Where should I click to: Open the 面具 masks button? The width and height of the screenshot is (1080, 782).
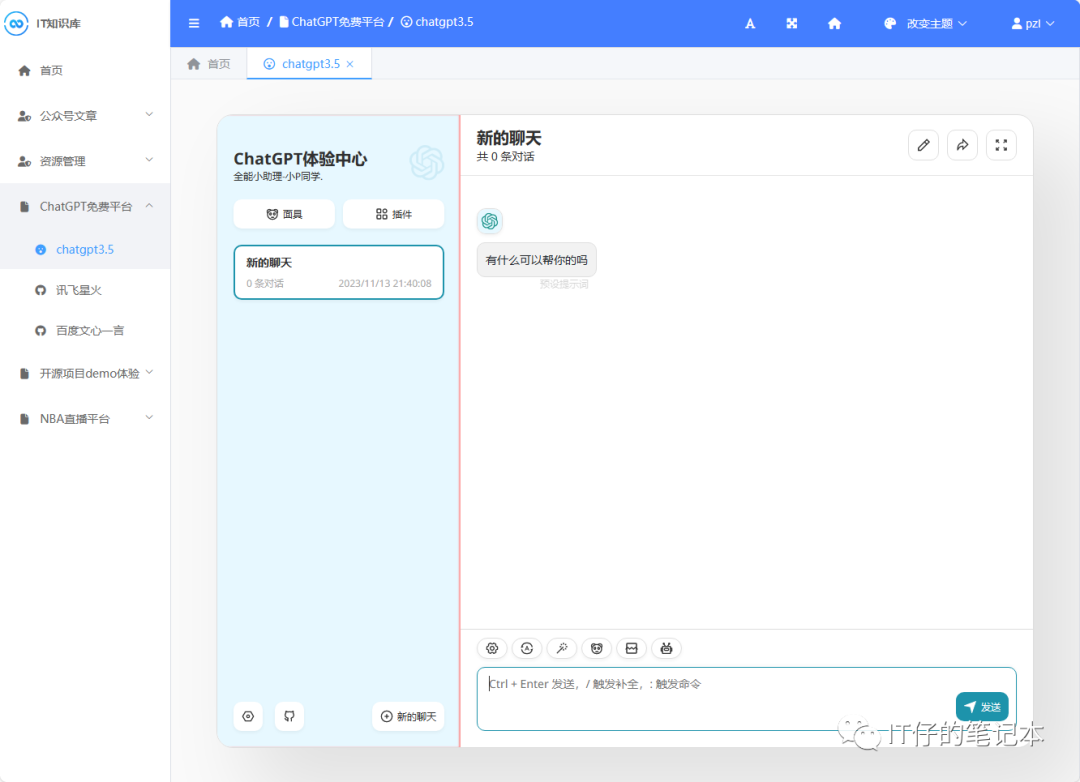284,214
